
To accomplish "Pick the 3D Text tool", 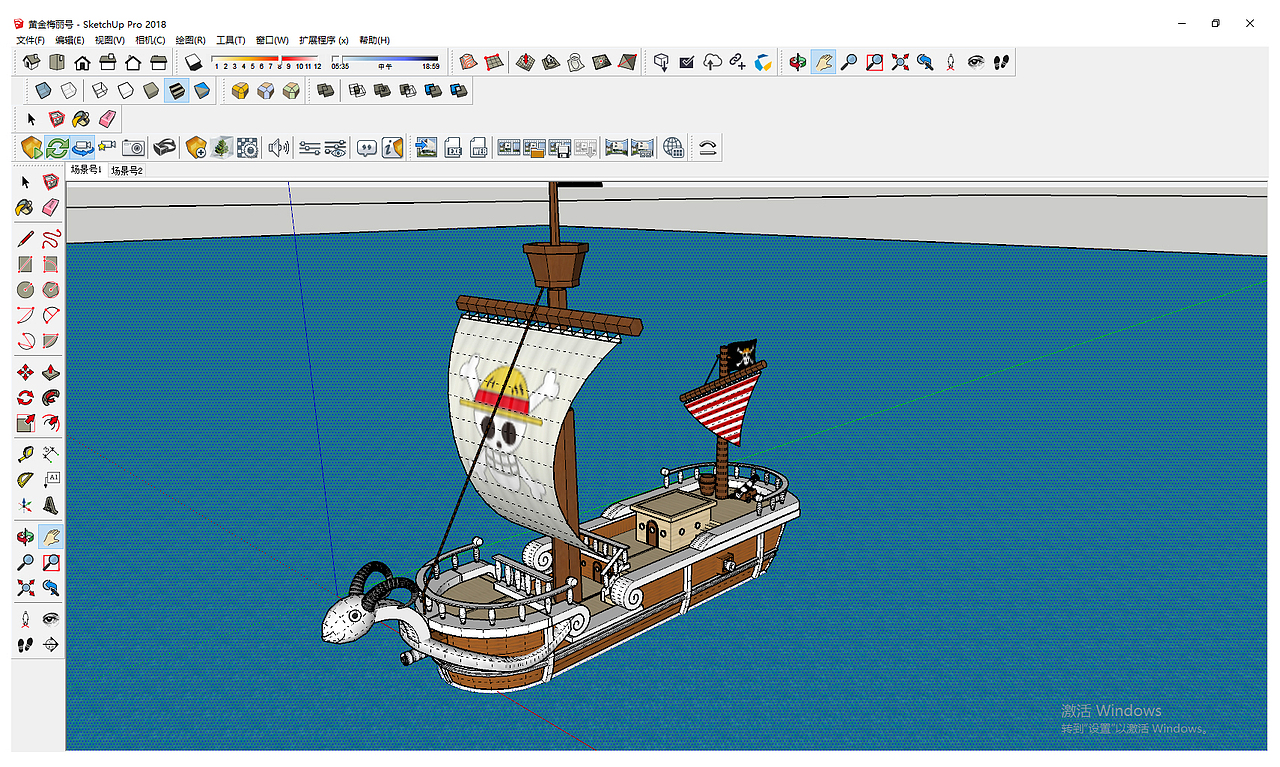I will (x=50, y=505).
